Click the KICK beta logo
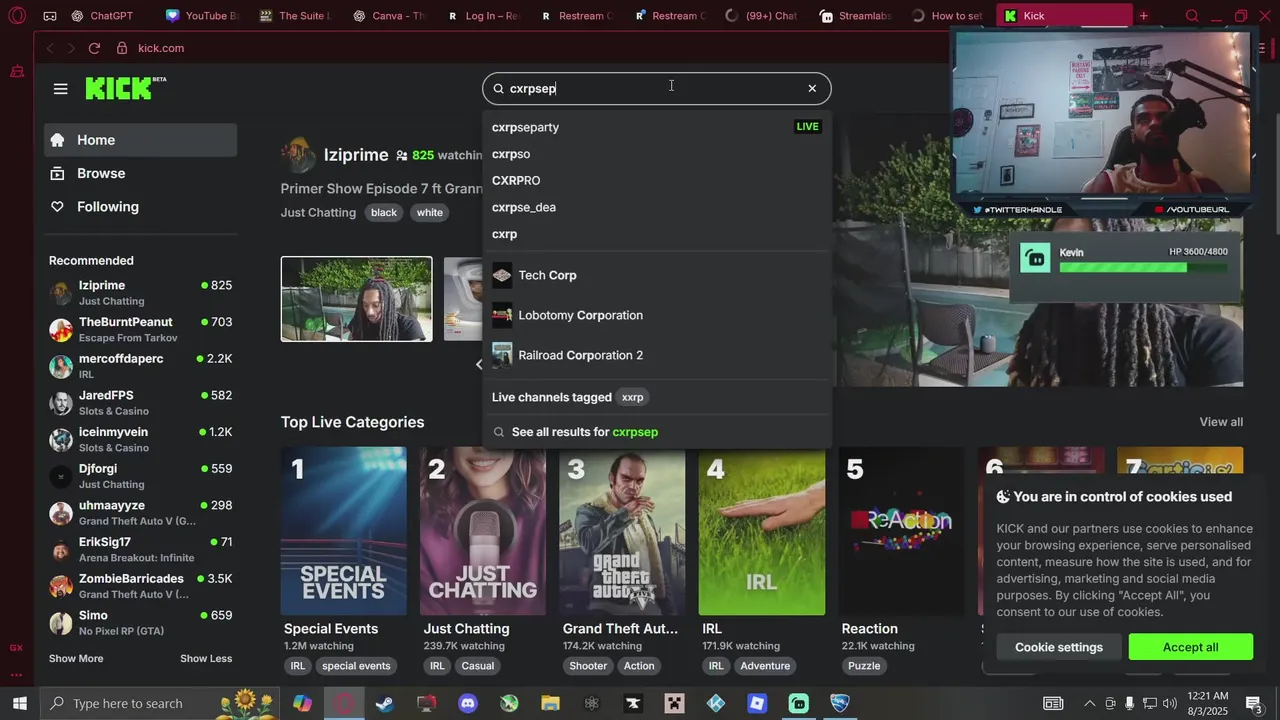1280x720 pixels. click(125, 88)
